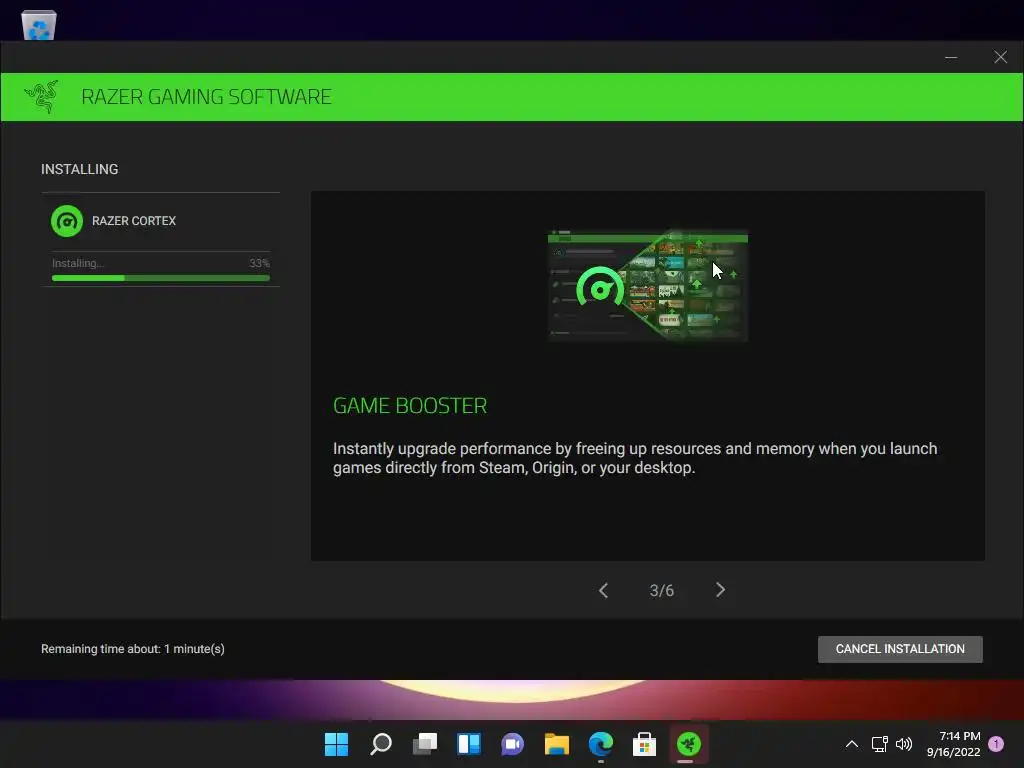Open the clock and date flyout
1024x768 pixels.
click(x=953, y=744)
